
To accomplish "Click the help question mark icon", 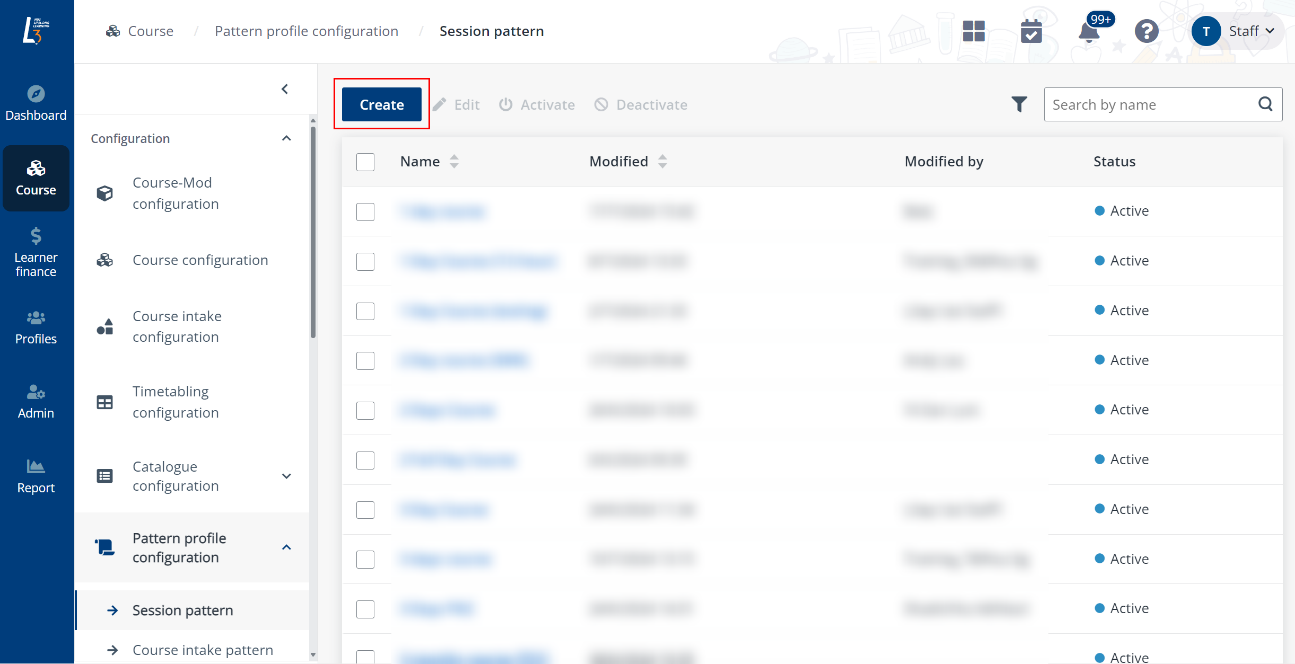I will [1146, 31].
